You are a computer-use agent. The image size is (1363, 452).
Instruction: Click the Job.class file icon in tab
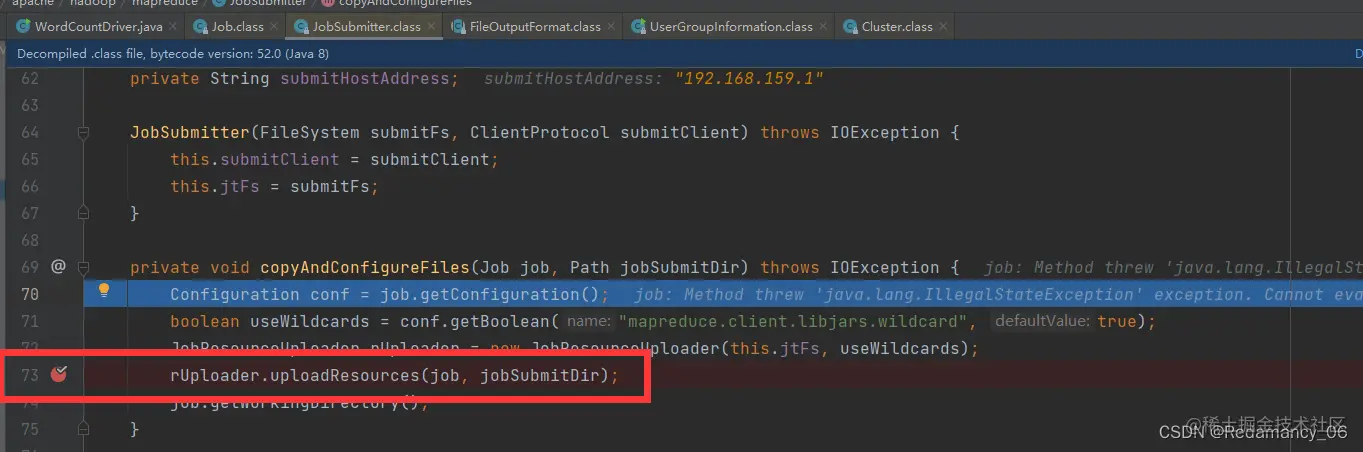coord(201,26)
